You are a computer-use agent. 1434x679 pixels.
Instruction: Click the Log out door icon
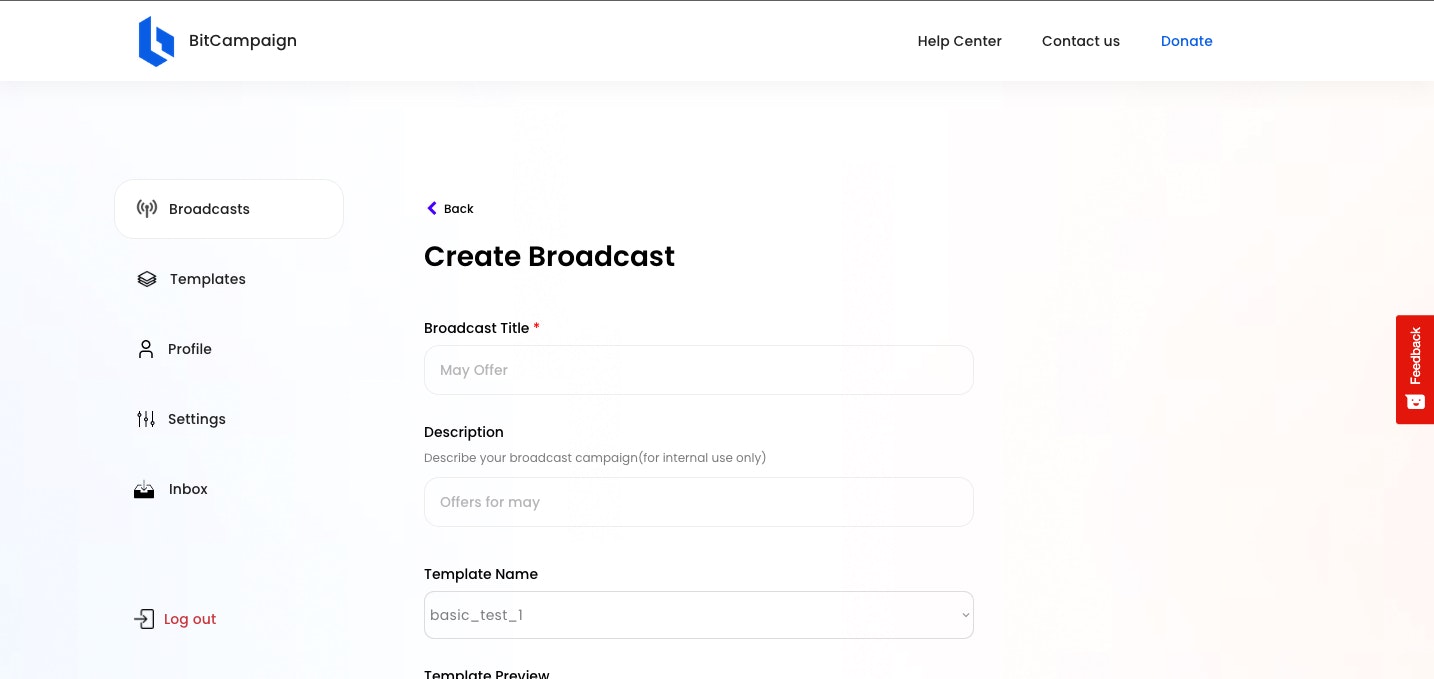pyautogui.click(x=144, y=619)
